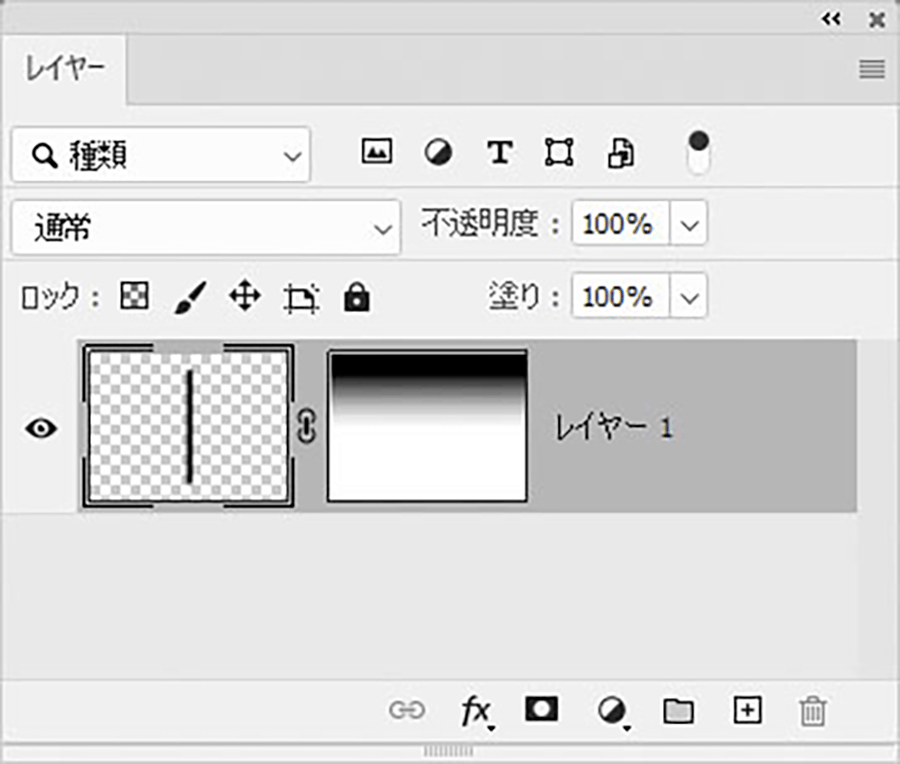Lock artboard nesting crop icon
Viewport: 900px width, 764px height.
click(301, 298)
